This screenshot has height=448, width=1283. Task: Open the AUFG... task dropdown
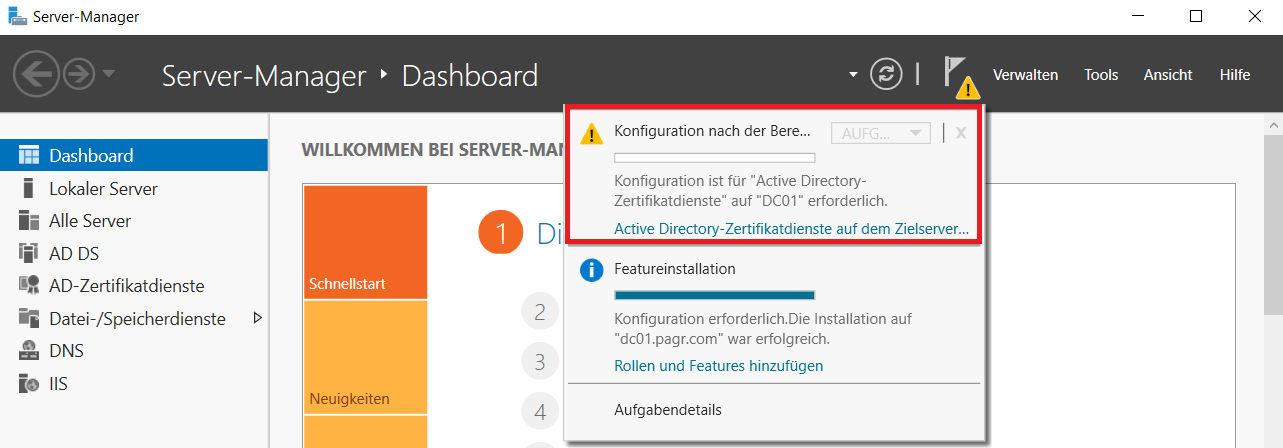[x=881, y=133]
